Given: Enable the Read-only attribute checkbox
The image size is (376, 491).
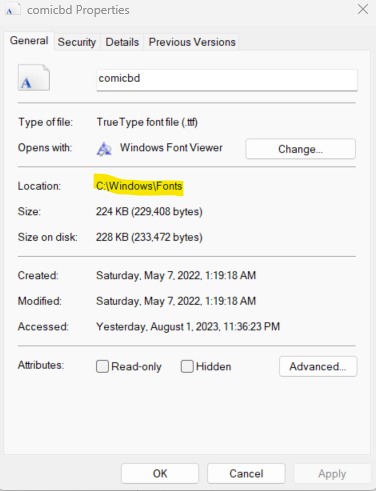Looking at the screenshot, I should [x=102, y=366].
